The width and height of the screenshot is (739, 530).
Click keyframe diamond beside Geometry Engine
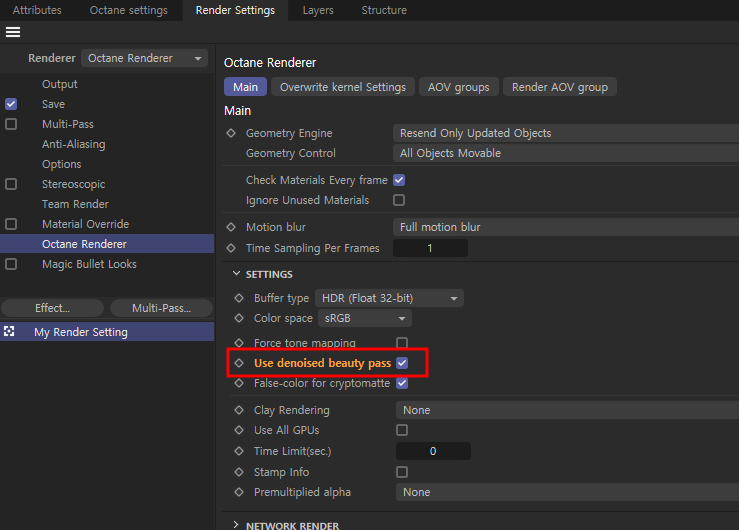pos(232,133)
